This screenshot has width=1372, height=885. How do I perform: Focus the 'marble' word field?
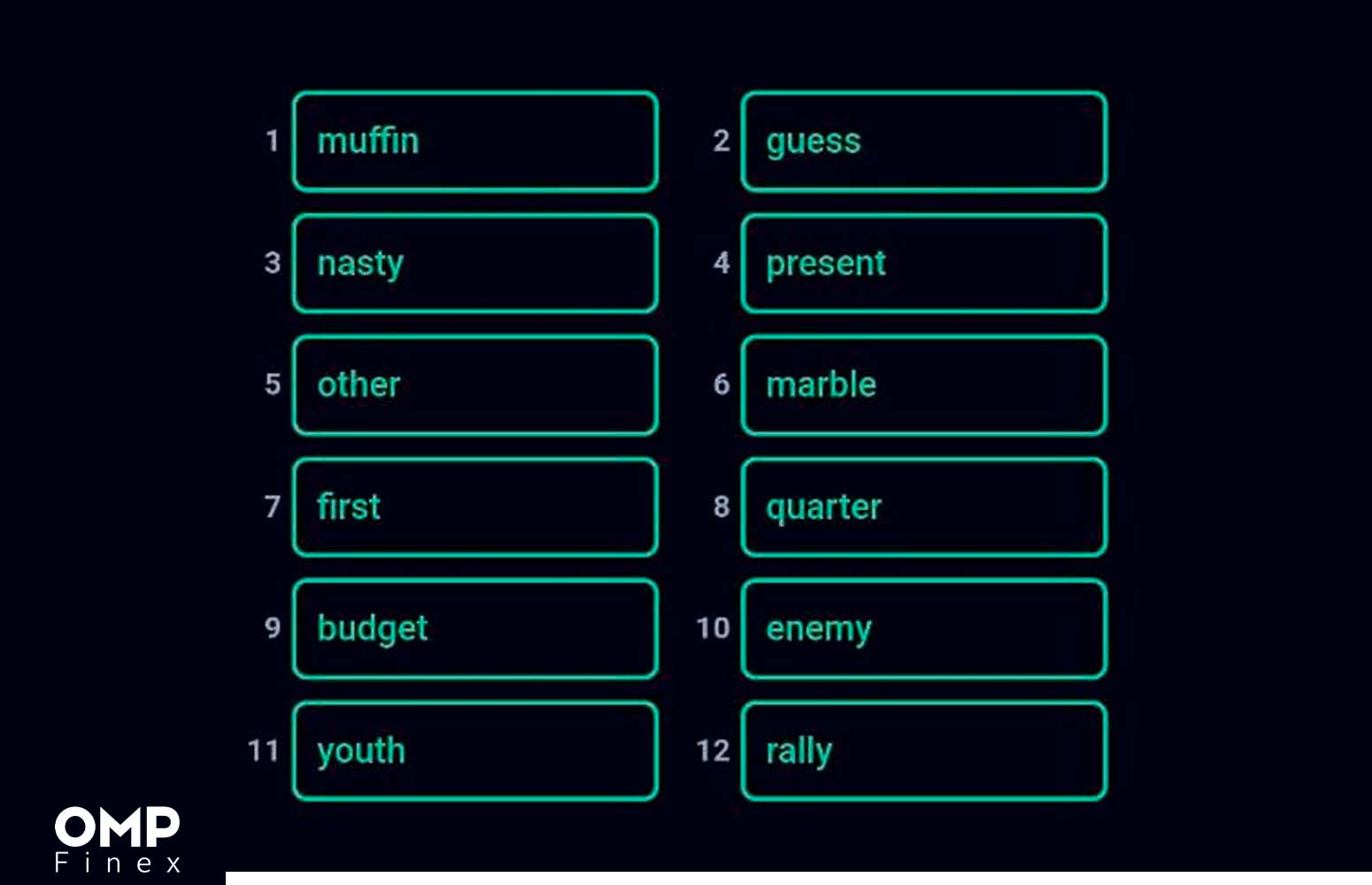(924, 385)
